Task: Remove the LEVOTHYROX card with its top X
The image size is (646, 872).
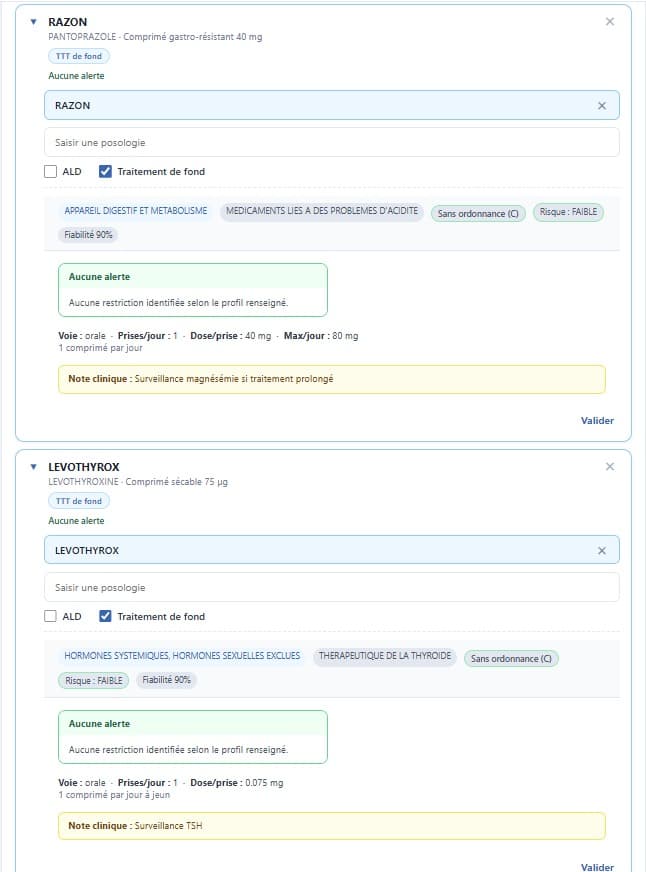Action: click(610, 467)
